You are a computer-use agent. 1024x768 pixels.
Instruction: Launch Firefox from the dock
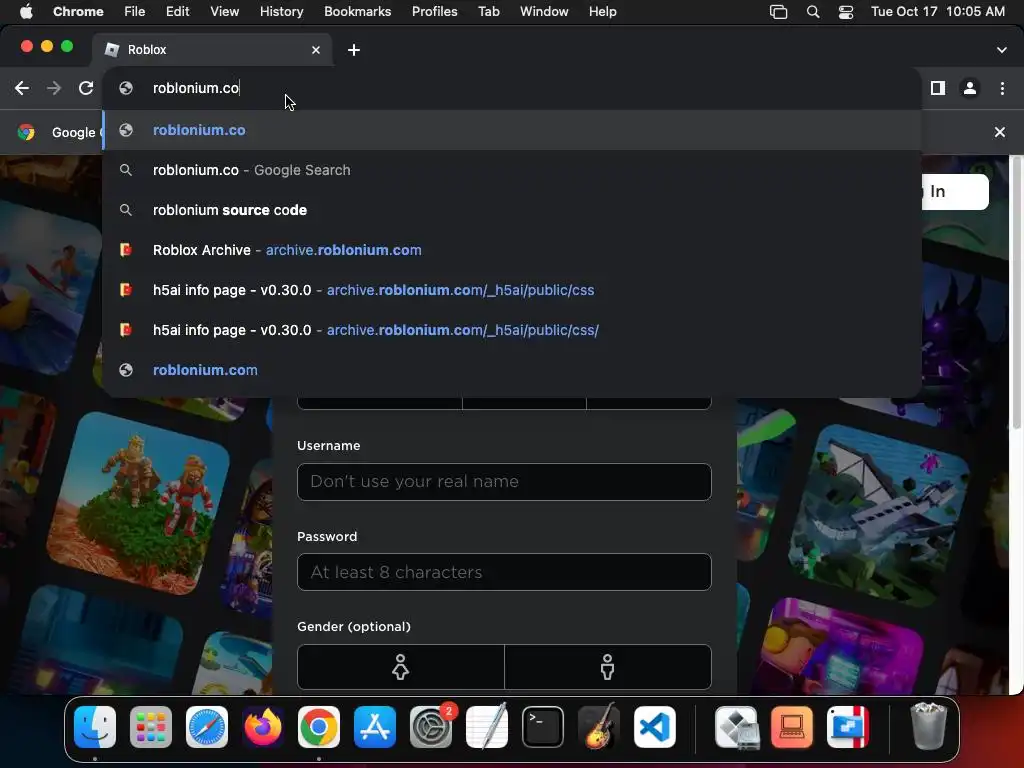pyautogui.click(x=263, y=727)
